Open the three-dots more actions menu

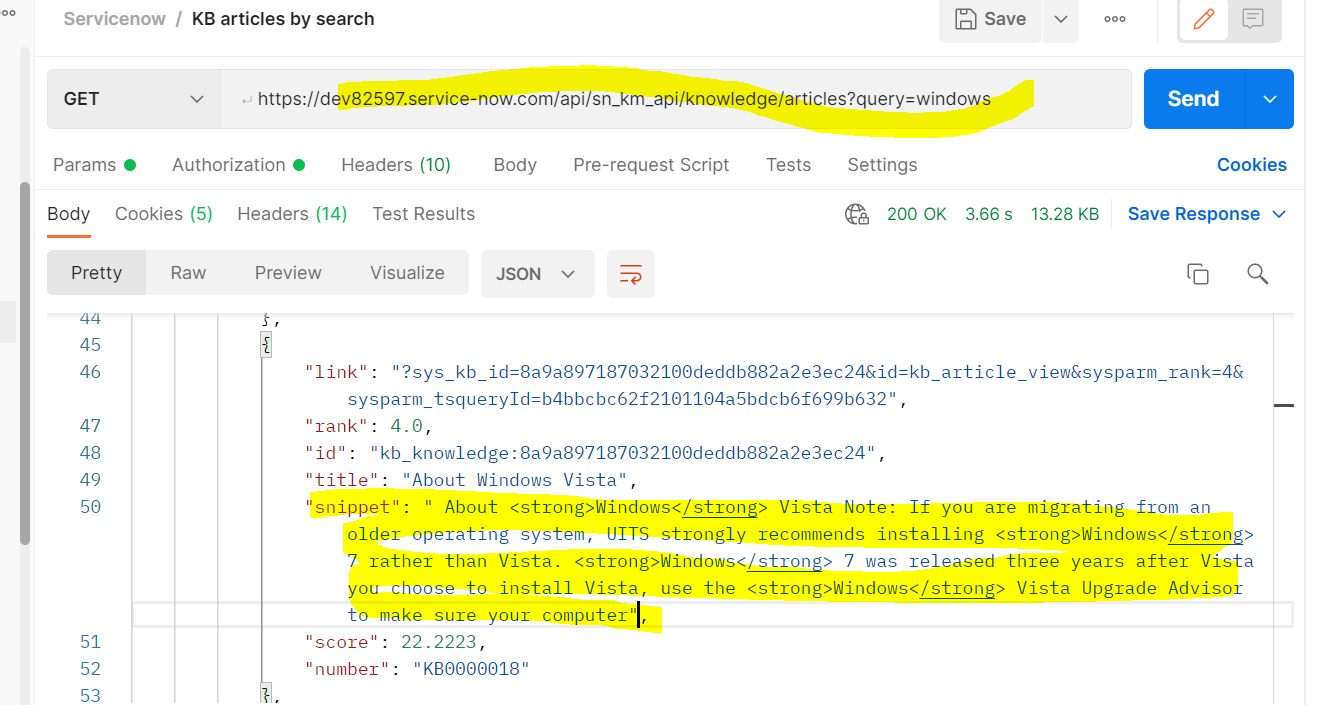coord(1115,19)
